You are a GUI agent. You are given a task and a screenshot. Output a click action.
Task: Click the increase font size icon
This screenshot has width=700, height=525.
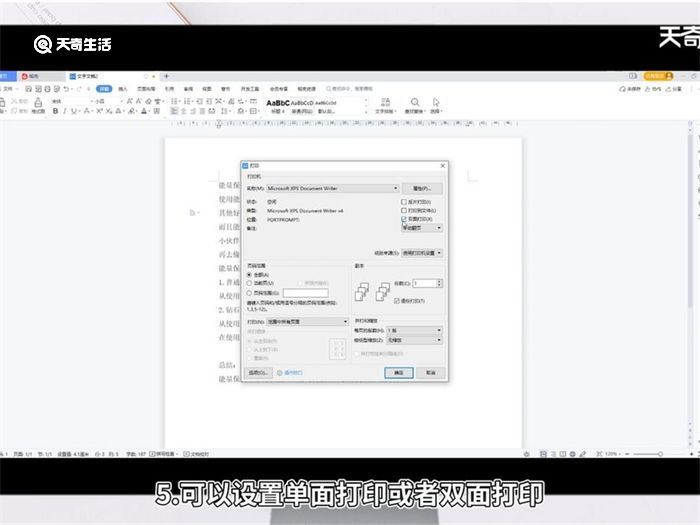pyautogui.click(x=130, y=101)
